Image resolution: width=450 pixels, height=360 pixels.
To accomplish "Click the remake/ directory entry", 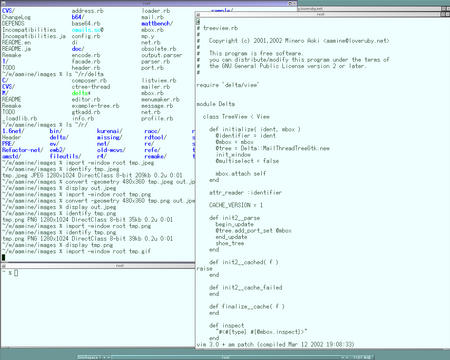I will tap(156, 157).
